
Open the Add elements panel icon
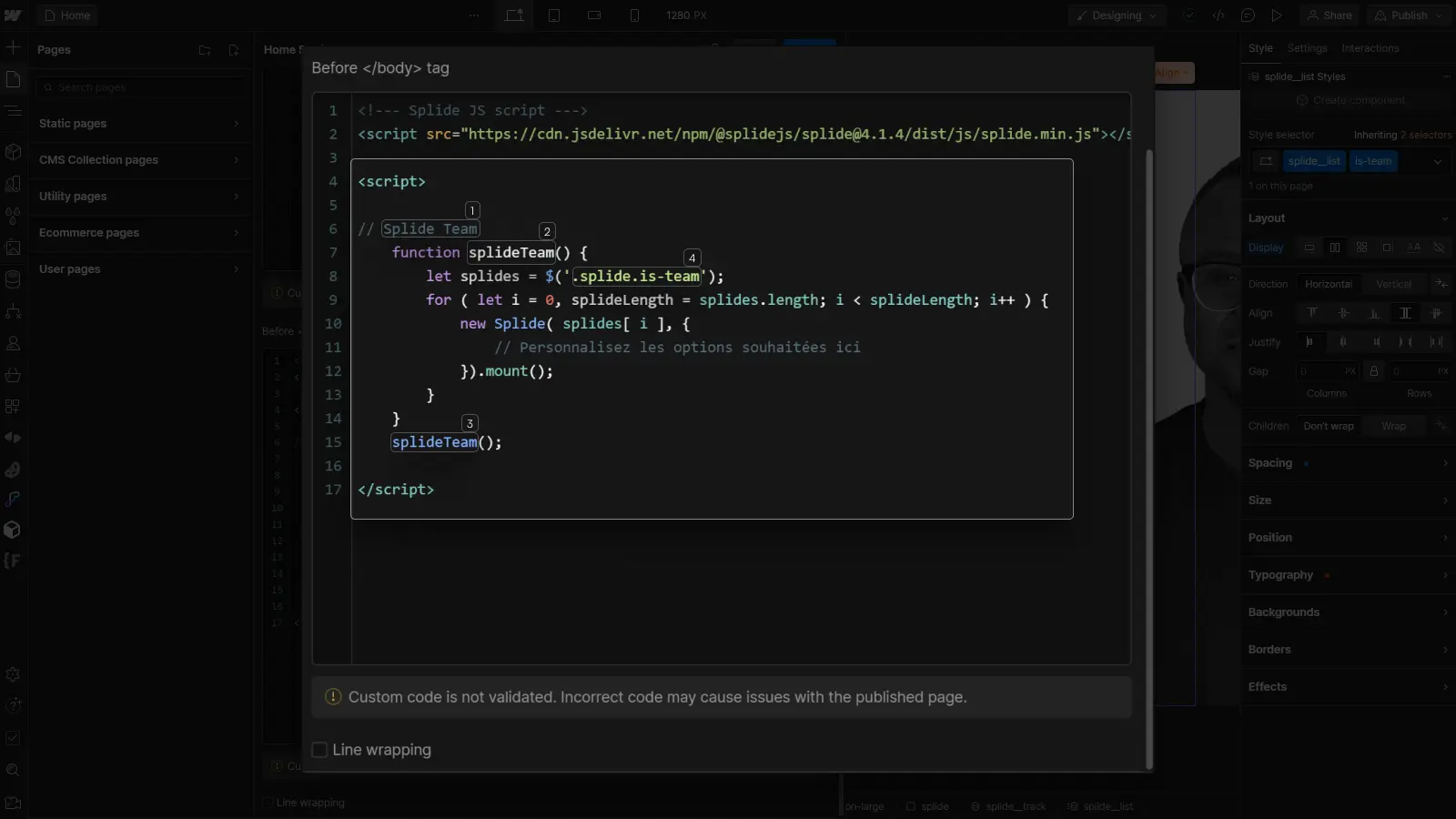(x=13, y=47)
